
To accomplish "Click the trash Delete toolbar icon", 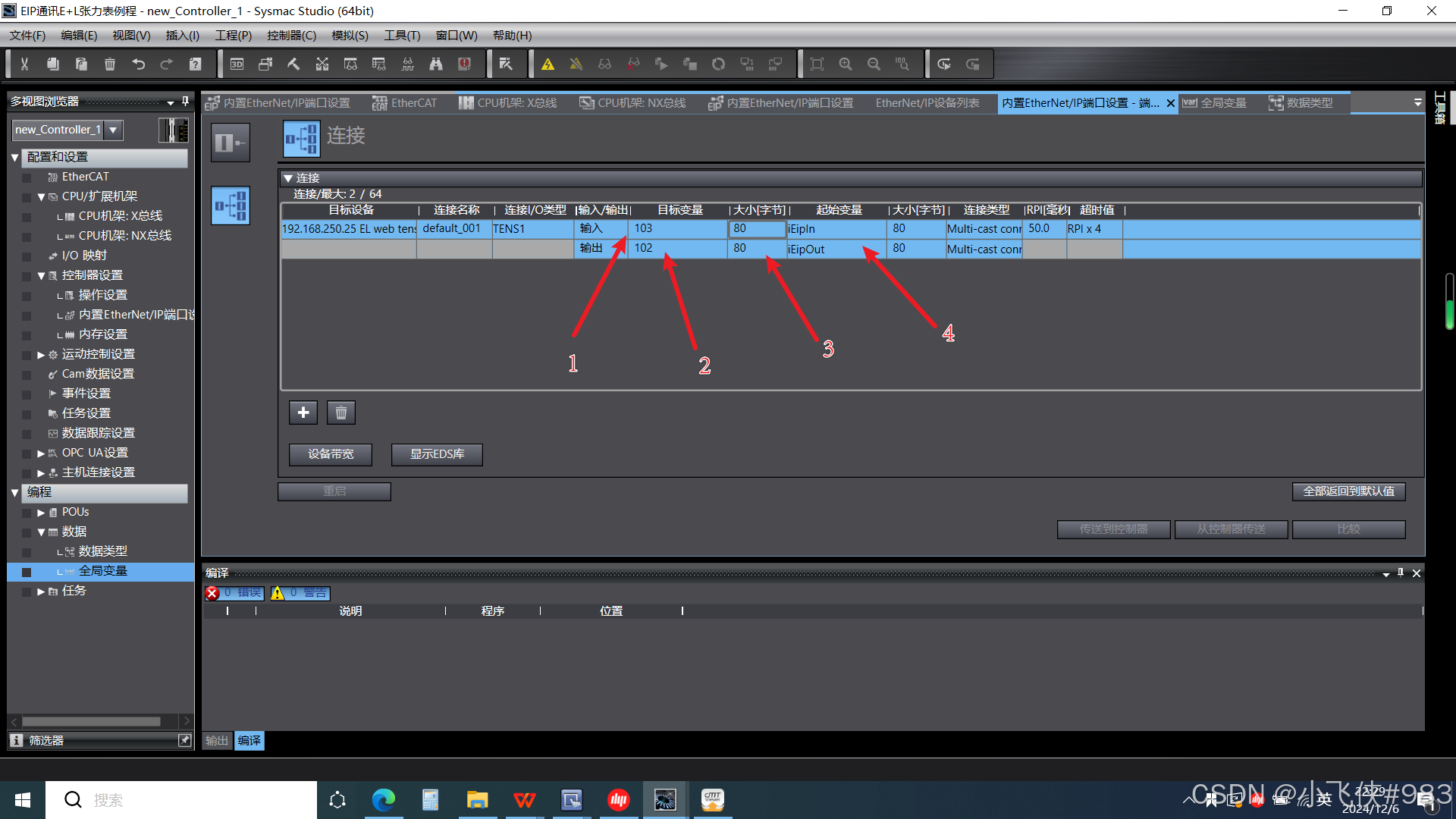I will click(x=110, y=64).
